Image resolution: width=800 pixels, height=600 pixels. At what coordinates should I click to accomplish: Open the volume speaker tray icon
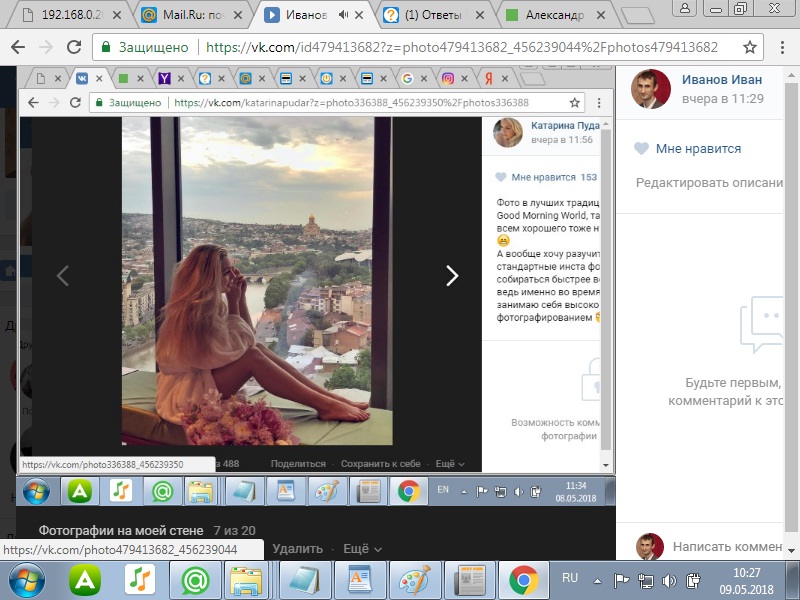(669, 581)
